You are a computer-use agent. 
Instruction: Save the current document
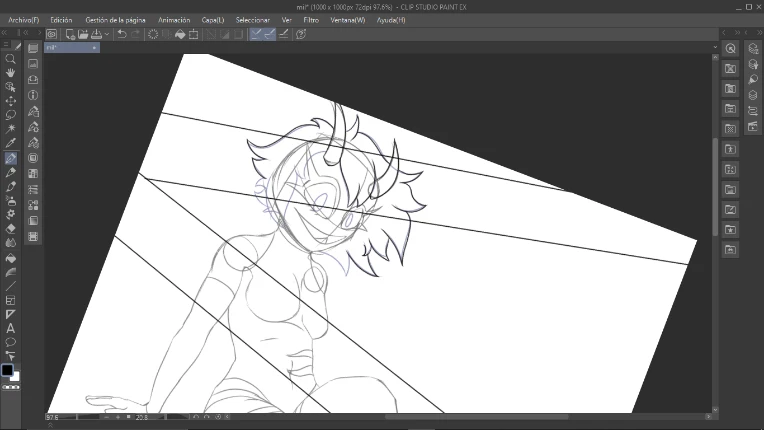[x=96, y=34]
